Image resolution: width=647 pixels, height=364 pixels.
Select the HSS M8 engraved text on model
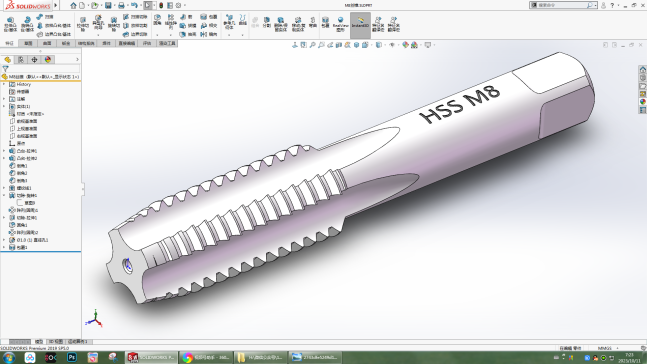459,104
